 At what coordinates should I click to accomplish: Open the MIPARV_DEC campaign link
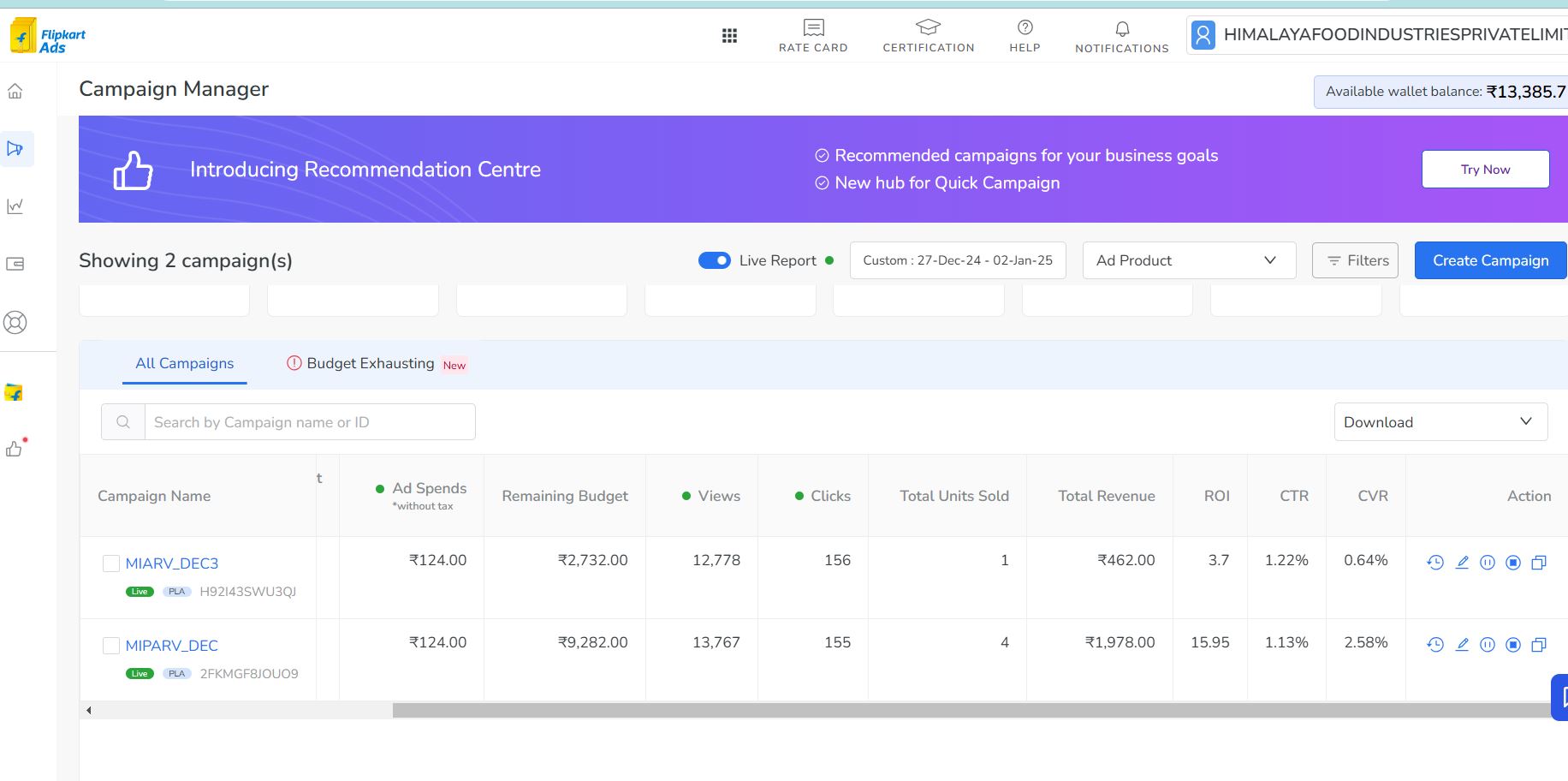pos(172,646)
